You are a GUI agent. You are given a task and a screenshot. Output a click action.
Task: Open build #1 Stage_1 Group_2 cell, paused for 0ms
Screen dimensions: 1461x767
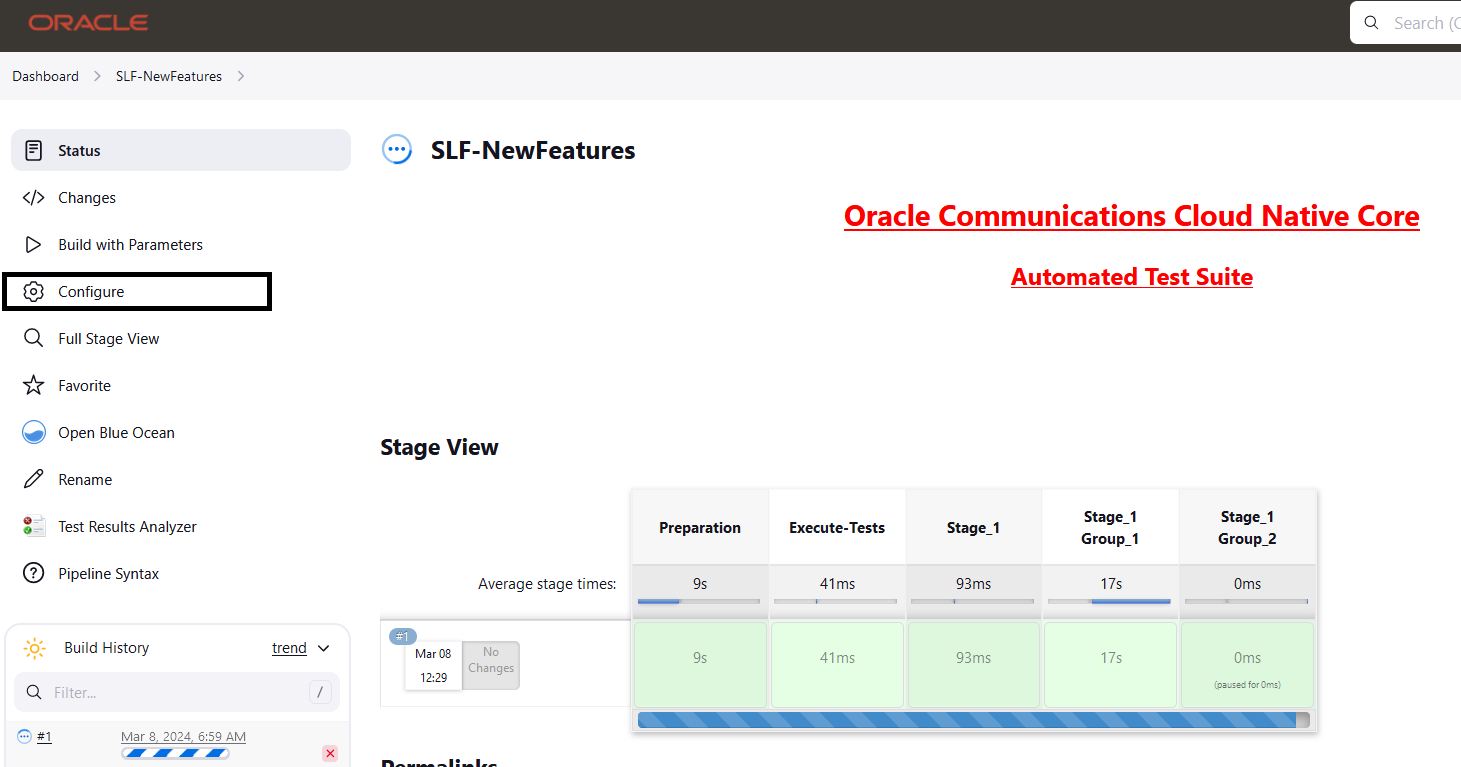1247,665
